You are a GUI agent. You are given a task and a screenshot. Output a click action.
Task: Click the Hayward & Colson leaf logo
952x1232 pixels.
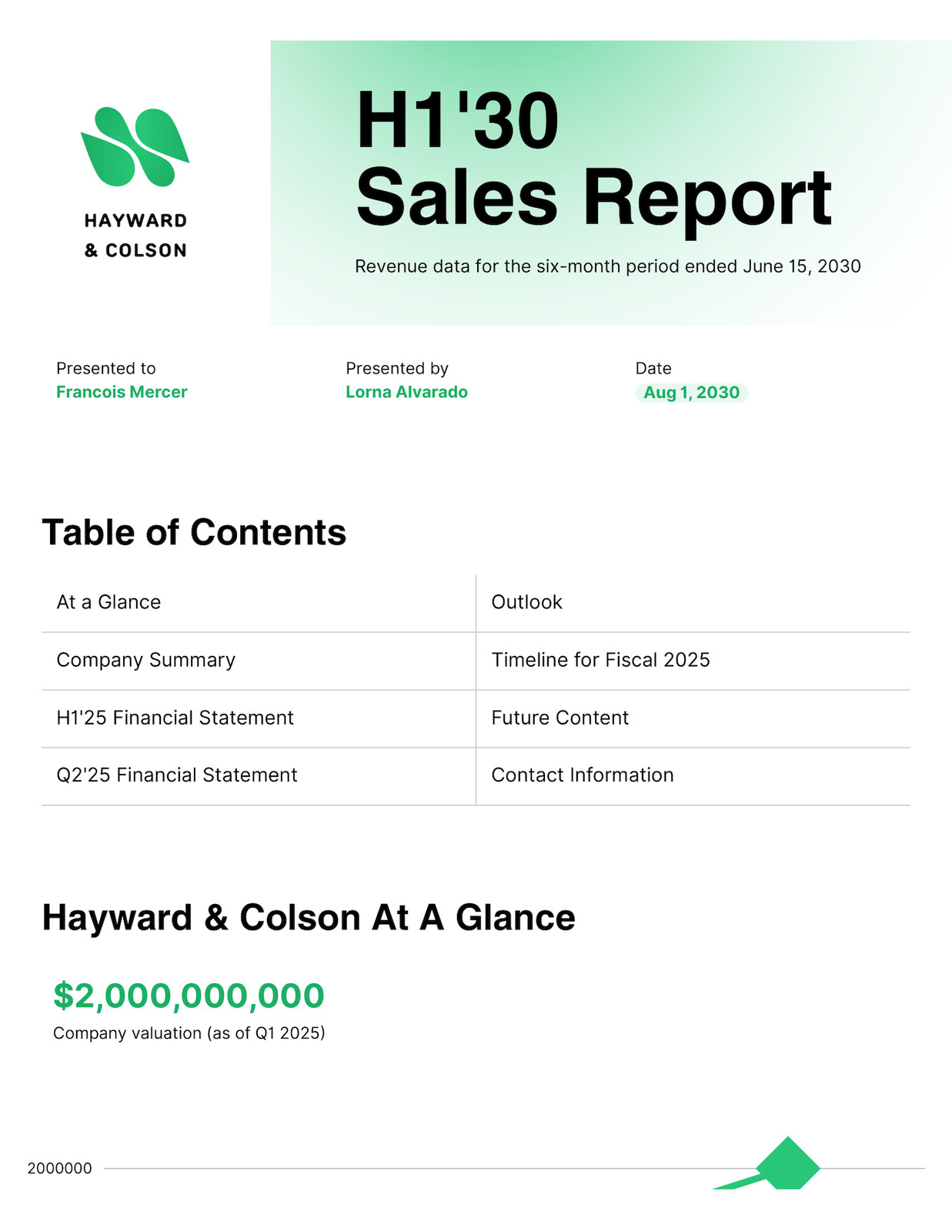(135, 147)
